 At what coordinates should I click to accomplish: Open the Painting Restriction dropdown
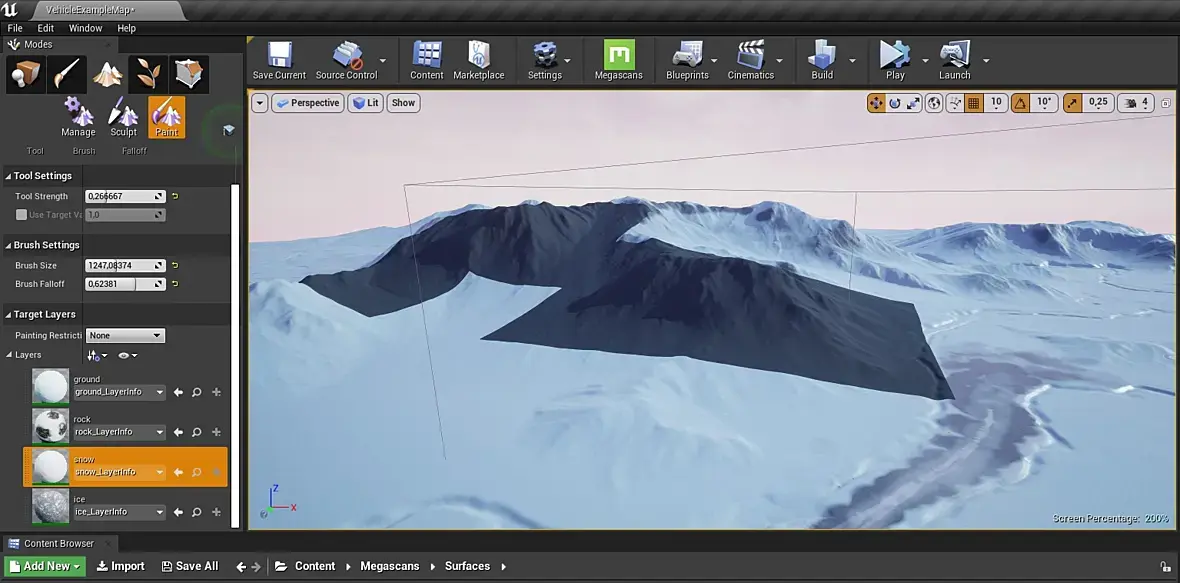coord(125,336)
